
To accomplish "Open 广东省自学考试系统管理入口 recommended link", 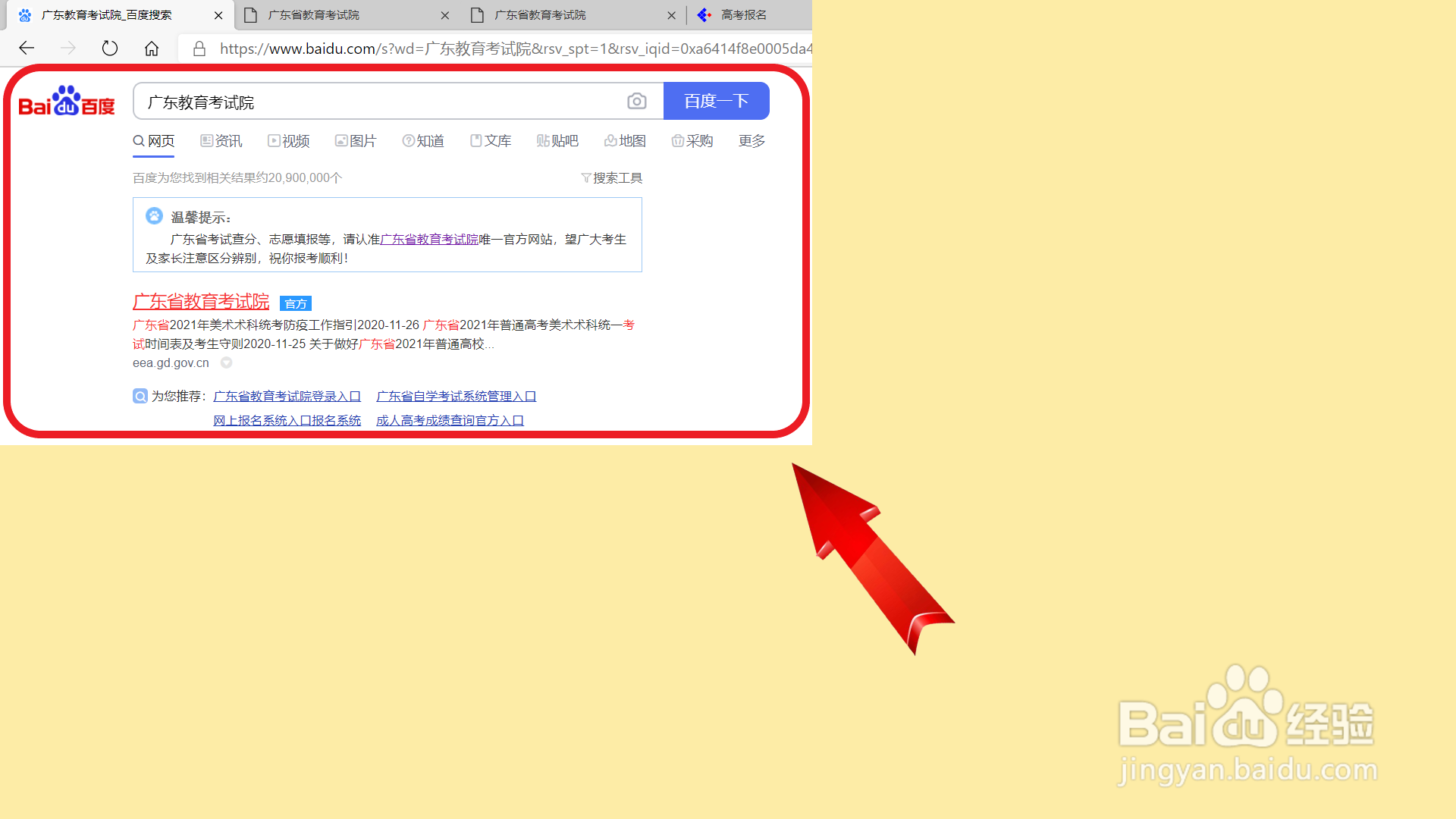I will [456, 396].
